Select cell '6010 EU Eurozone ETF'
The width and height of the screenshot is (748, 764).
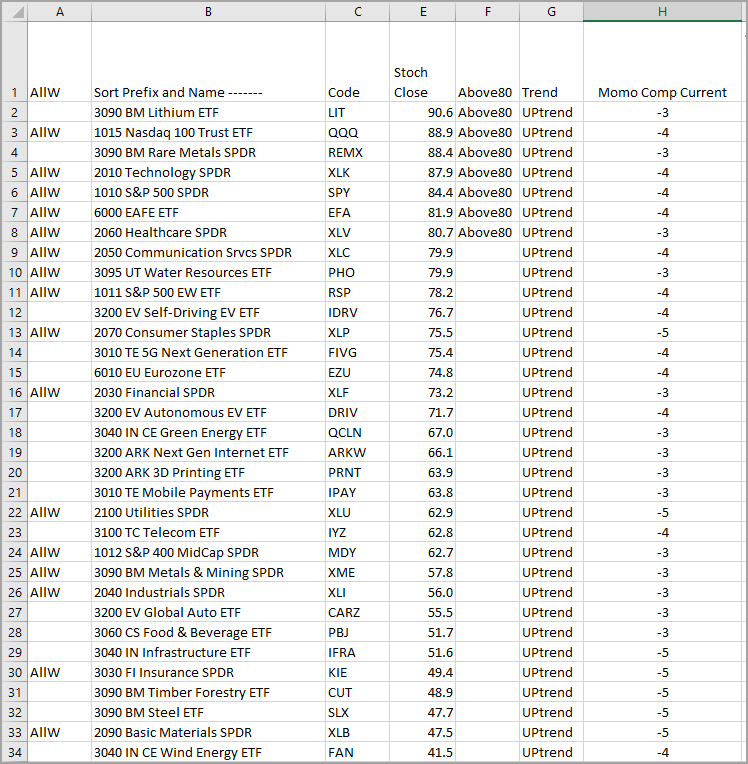[208, 372]
